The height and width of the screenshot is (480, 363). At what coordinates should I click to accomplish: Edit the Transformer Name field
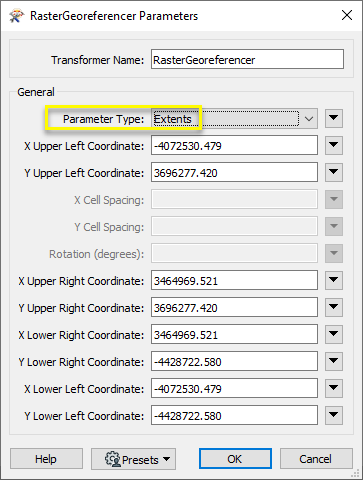(x=247, y=59)
